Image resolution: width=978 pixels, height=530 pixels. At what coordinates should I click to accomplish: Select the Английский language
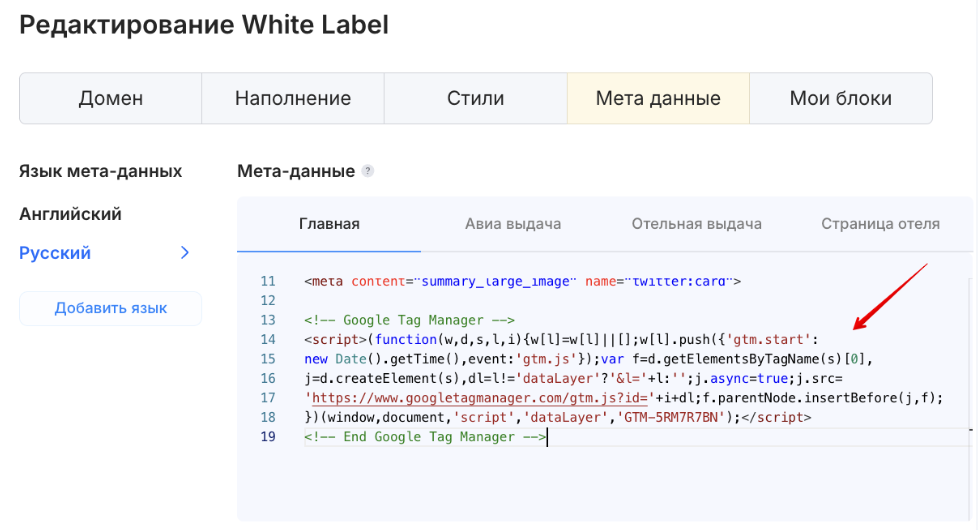tap(70, 214)
